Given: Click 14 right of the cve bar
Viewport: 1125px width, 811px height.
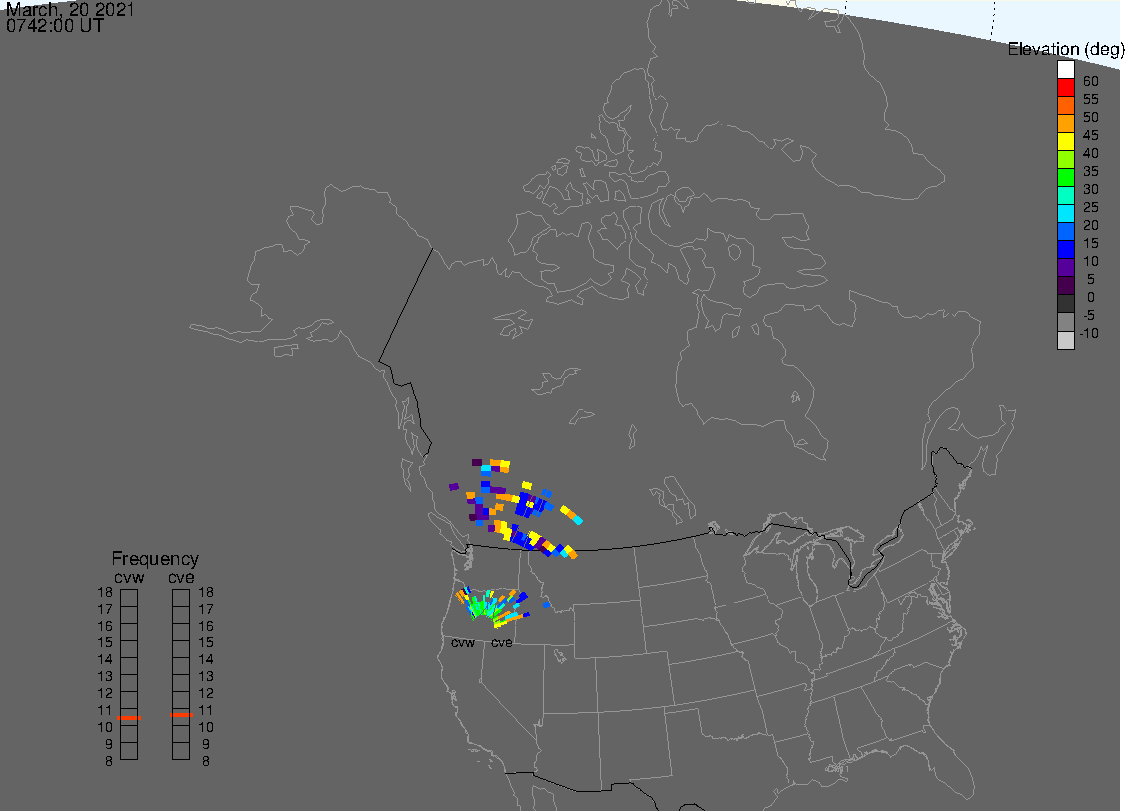Looking at the screenshot, I should (x=206, y=660).
